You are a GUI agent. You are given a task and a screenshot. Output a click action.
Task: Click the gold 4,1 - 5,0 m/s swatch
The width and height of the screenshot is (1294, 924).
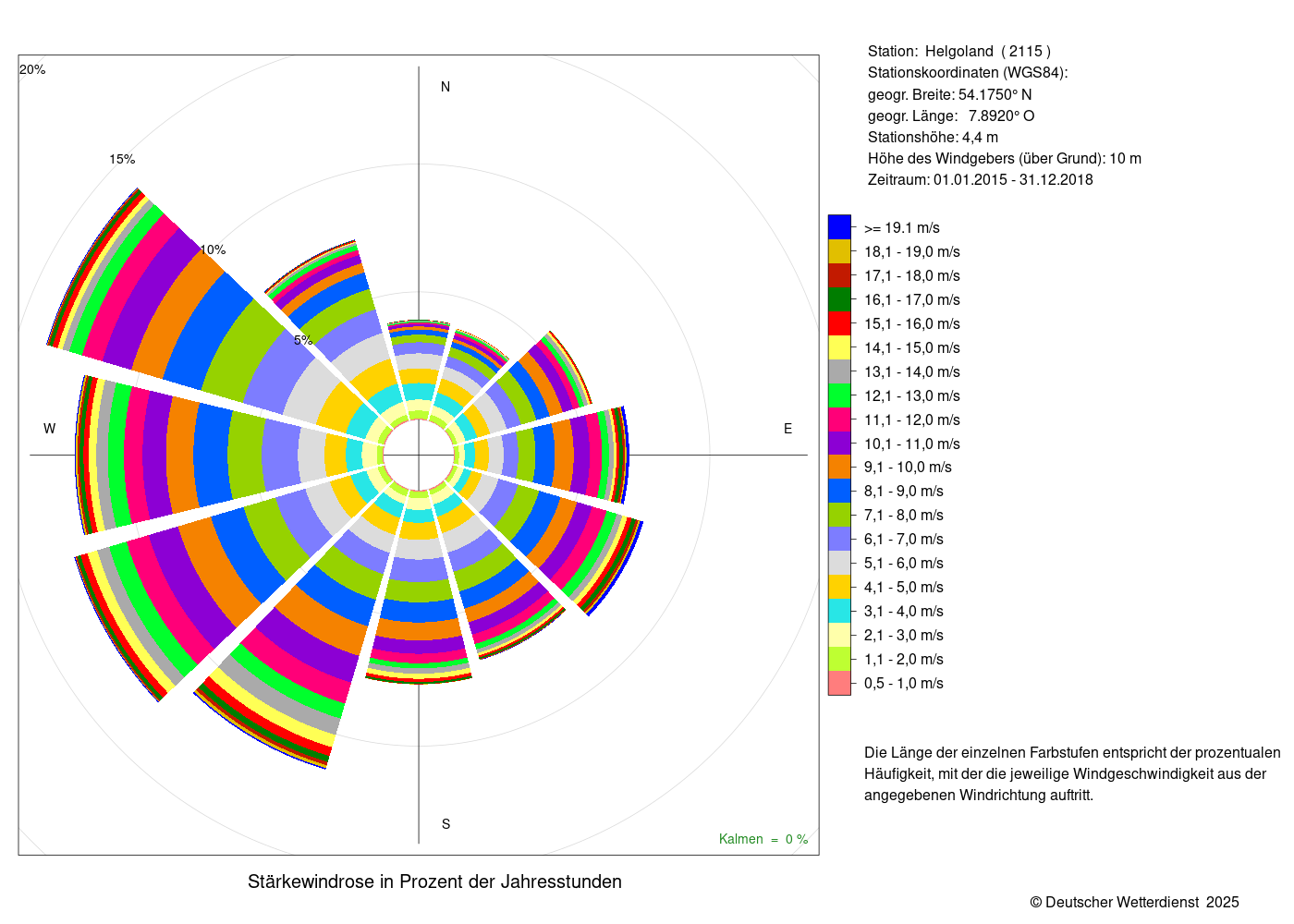coord(839,587)
